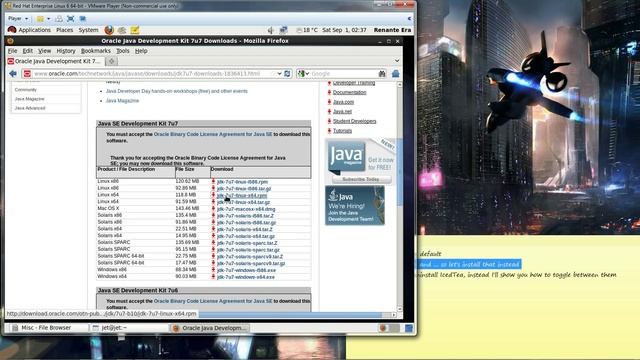Open the Firefox File menu

coord(13,51)
